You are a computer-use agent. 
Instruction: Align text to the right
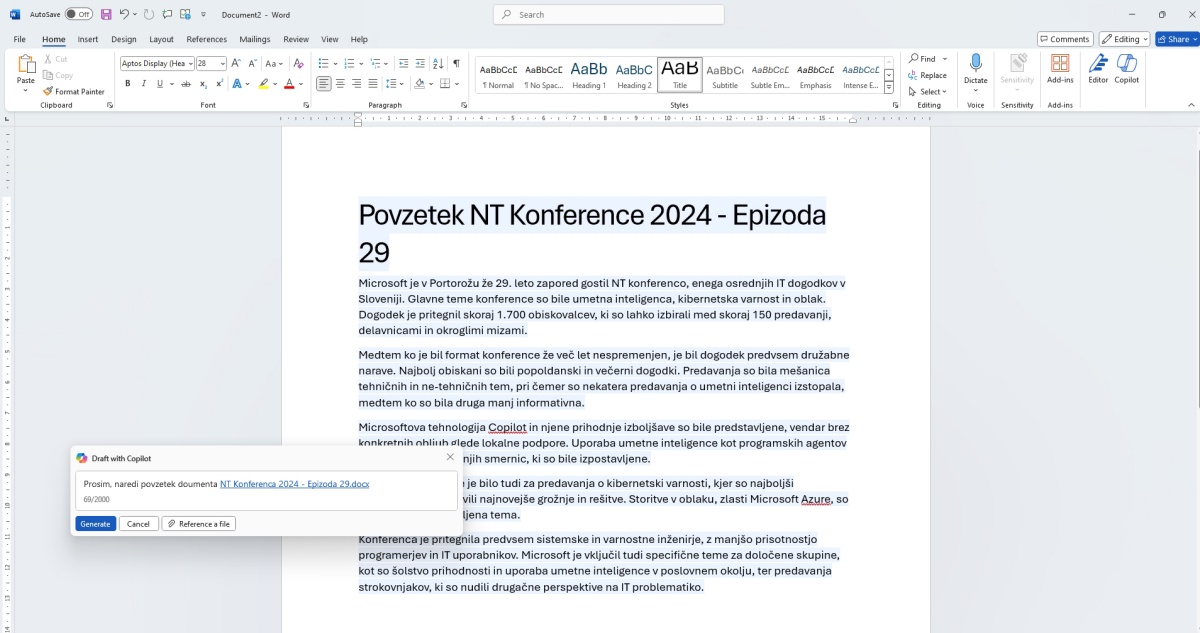tap(356, 84)
